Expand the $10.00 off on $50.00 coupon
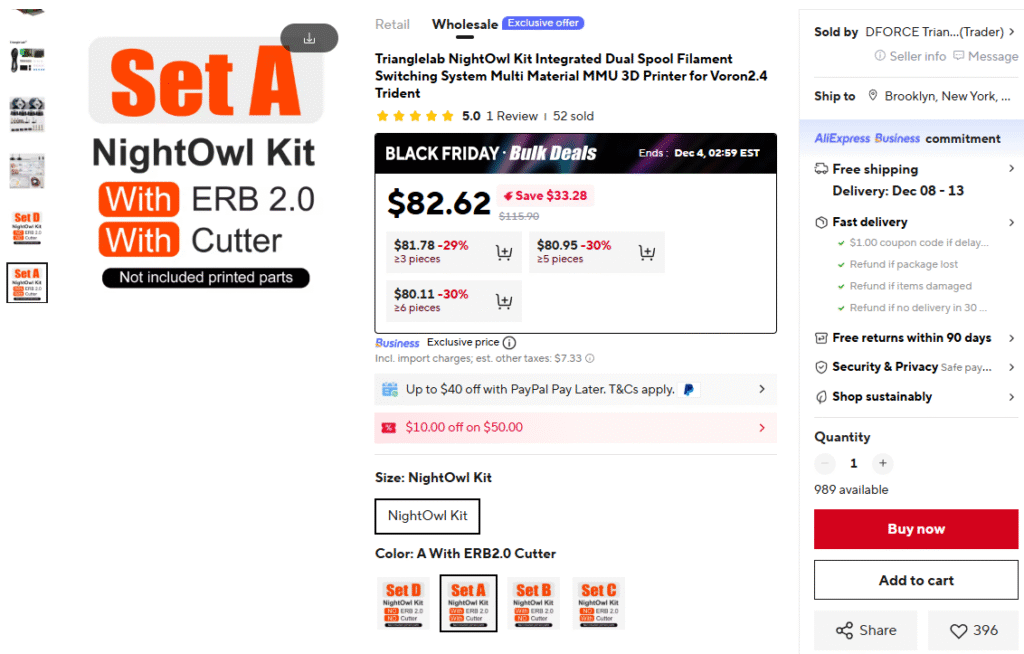Screen dimensions: 1024x654 pos(762,428)
